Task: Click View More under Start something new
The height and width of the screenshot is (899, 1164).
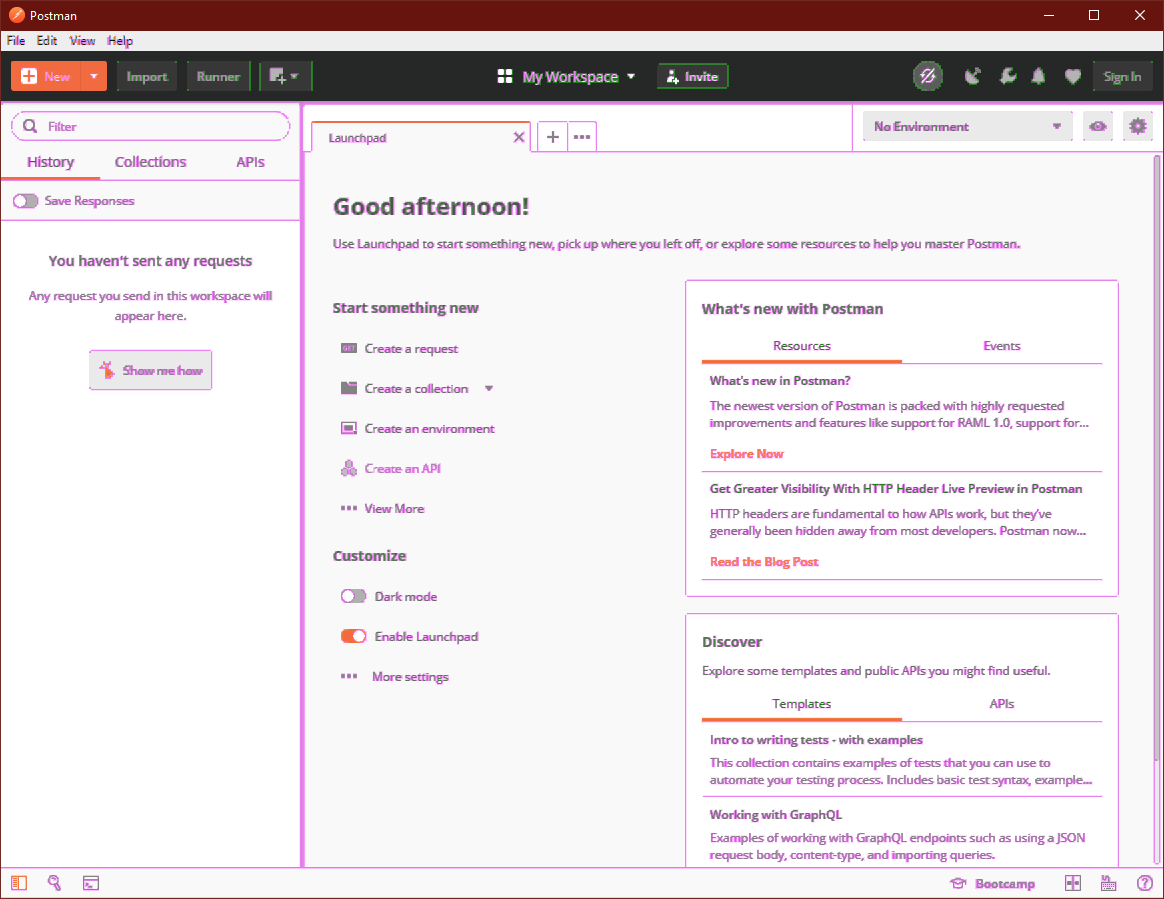Action: [x=394, y=509]
